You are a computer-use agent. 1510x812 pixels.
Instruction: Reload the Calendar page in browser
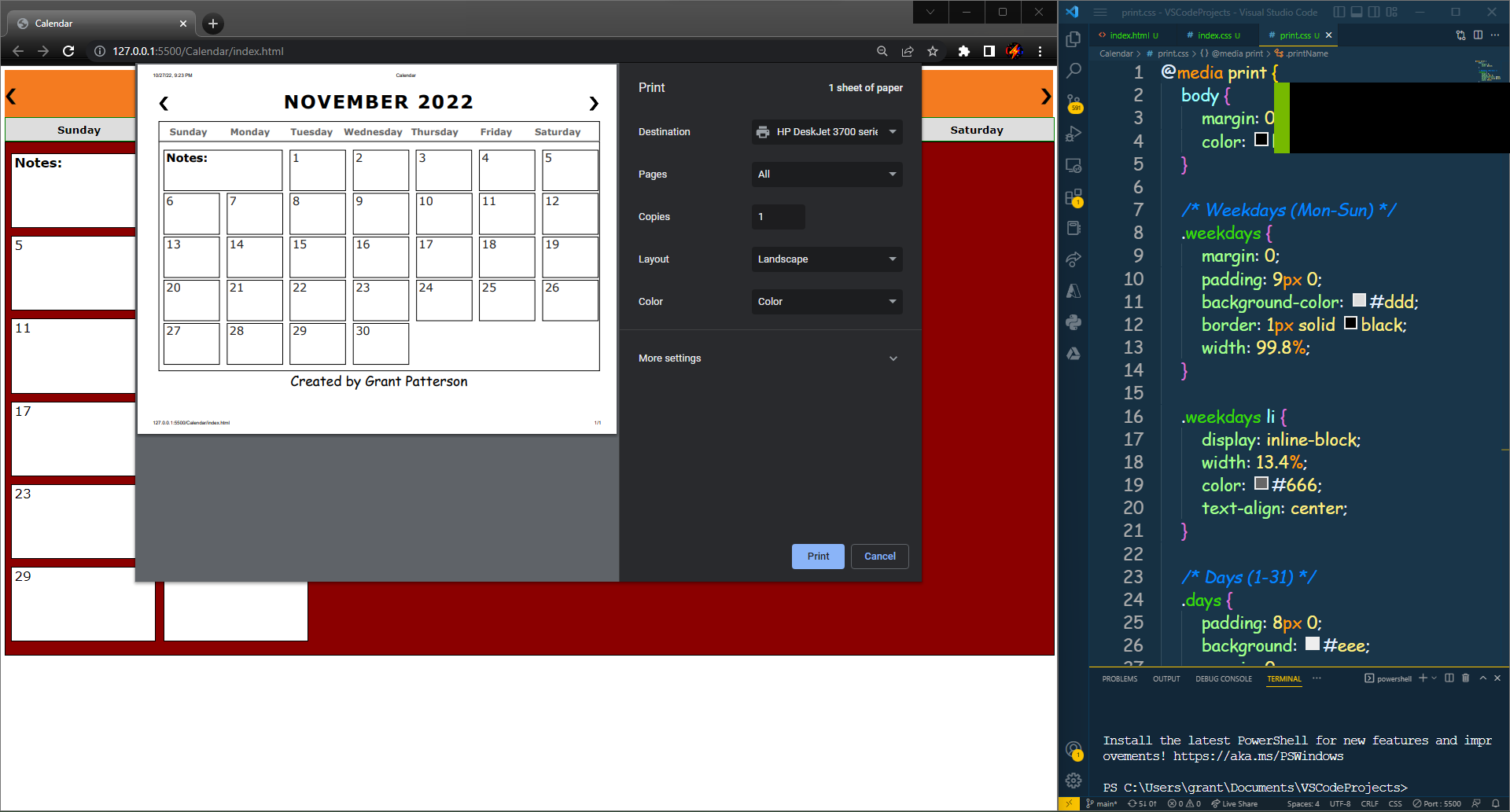coord(68,51)
